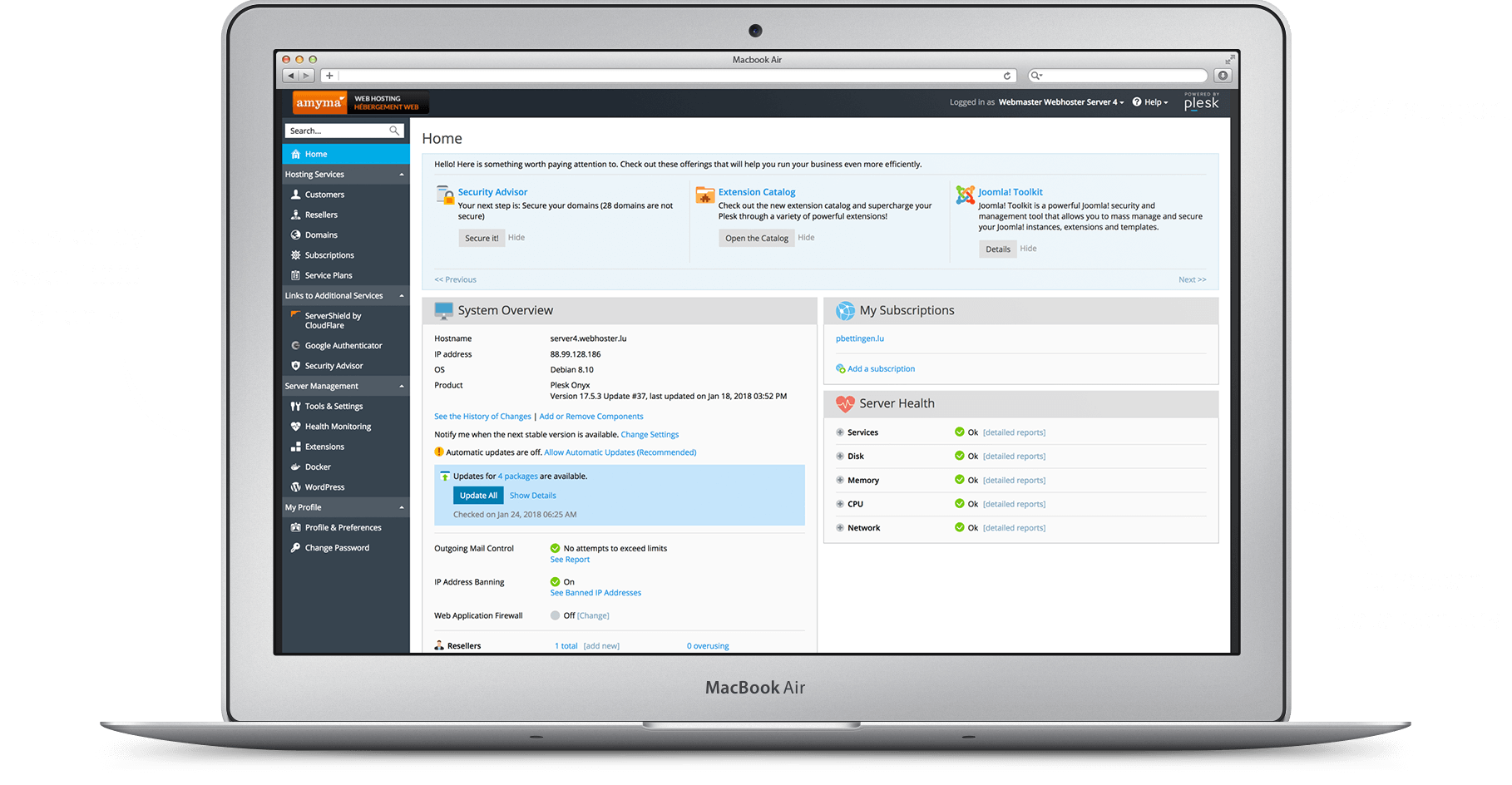Expand the Network health row
1512x785 pixels.
pyautogui.click(x=840, y=528)
